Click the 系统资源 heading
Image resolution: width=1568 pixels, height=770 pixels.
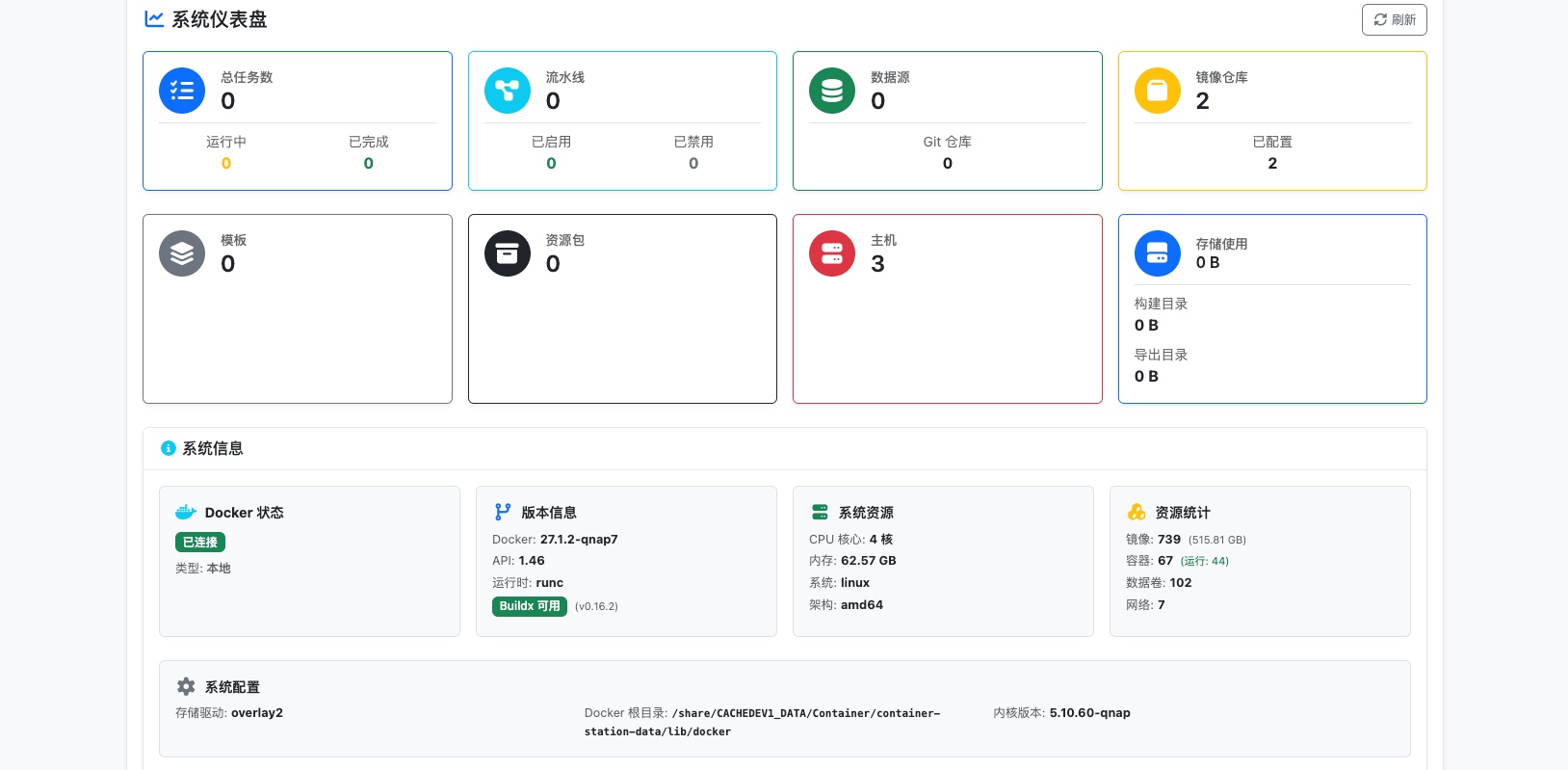click(x=866, y=513)
